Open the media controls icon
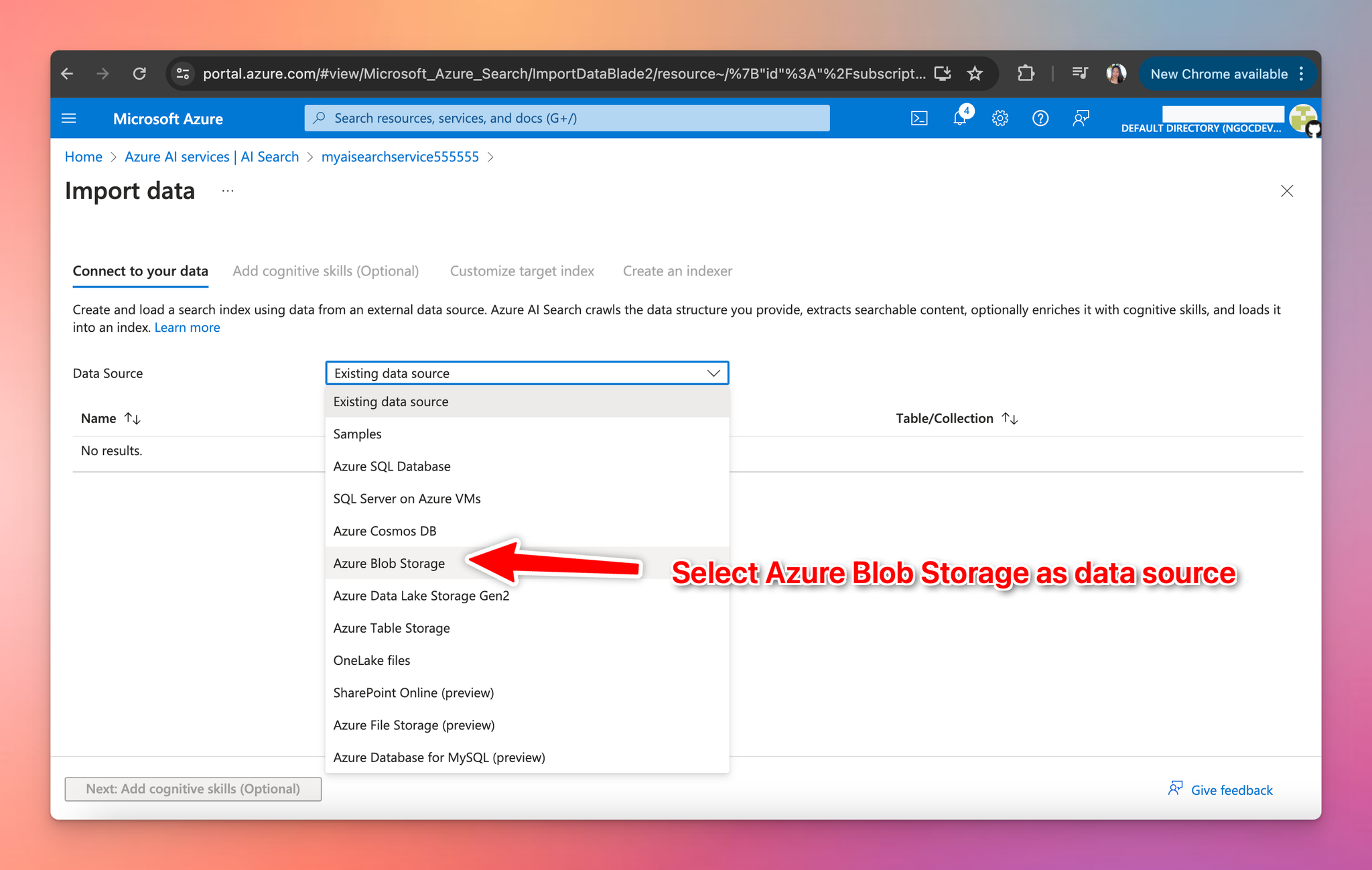 [1079, 74]
